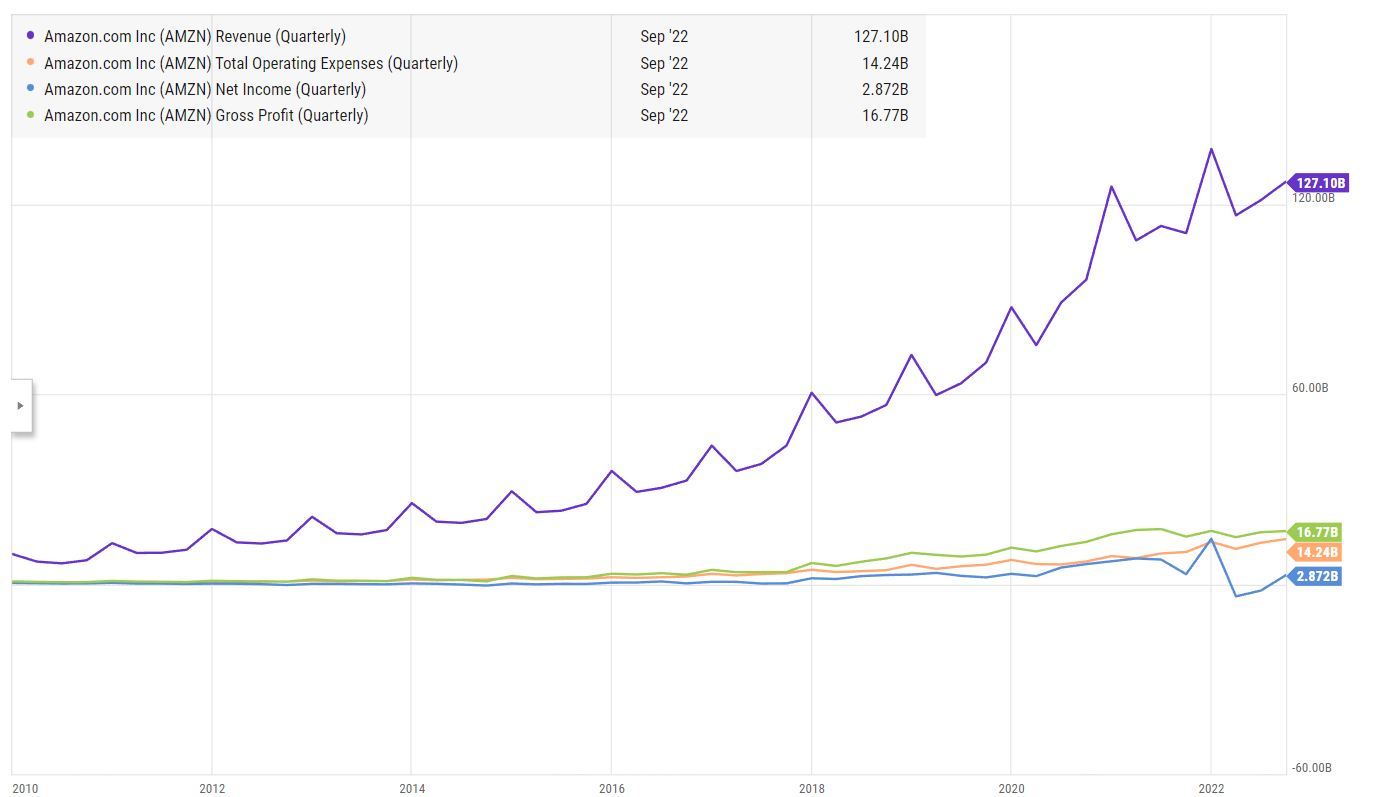Screen dimensions: 1392x797
Task: Select the Total Operating Expenses (Quarterly) legend label
Action: [251, 63]
